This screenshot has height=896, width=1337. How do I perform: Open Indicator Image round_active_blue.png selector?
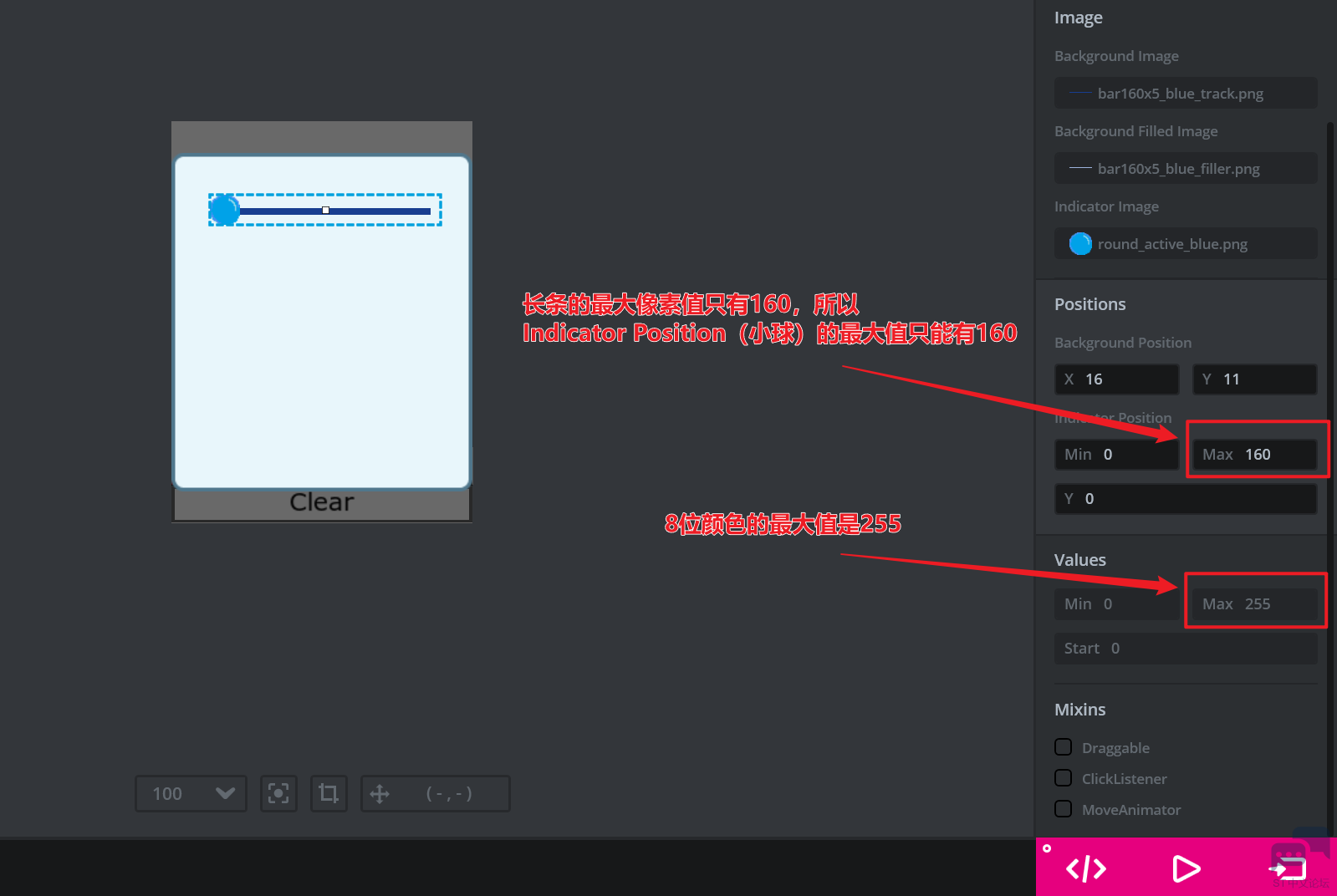click(x=1185, y=244)
